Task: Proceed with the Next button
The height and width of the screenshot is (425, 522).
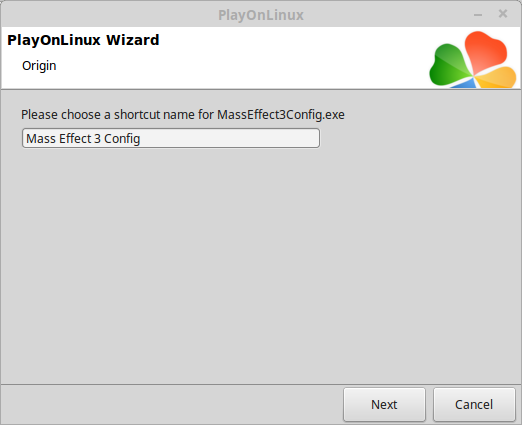Action: pyautogui.click(x=384, y=404)
